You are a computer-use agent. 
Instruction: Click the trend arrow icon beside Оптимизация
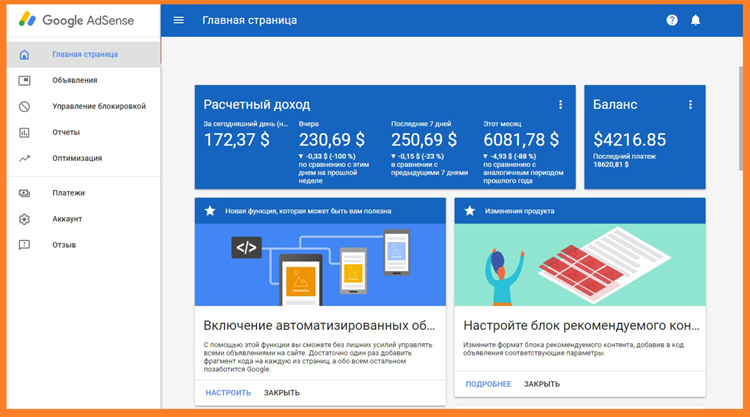24,158
